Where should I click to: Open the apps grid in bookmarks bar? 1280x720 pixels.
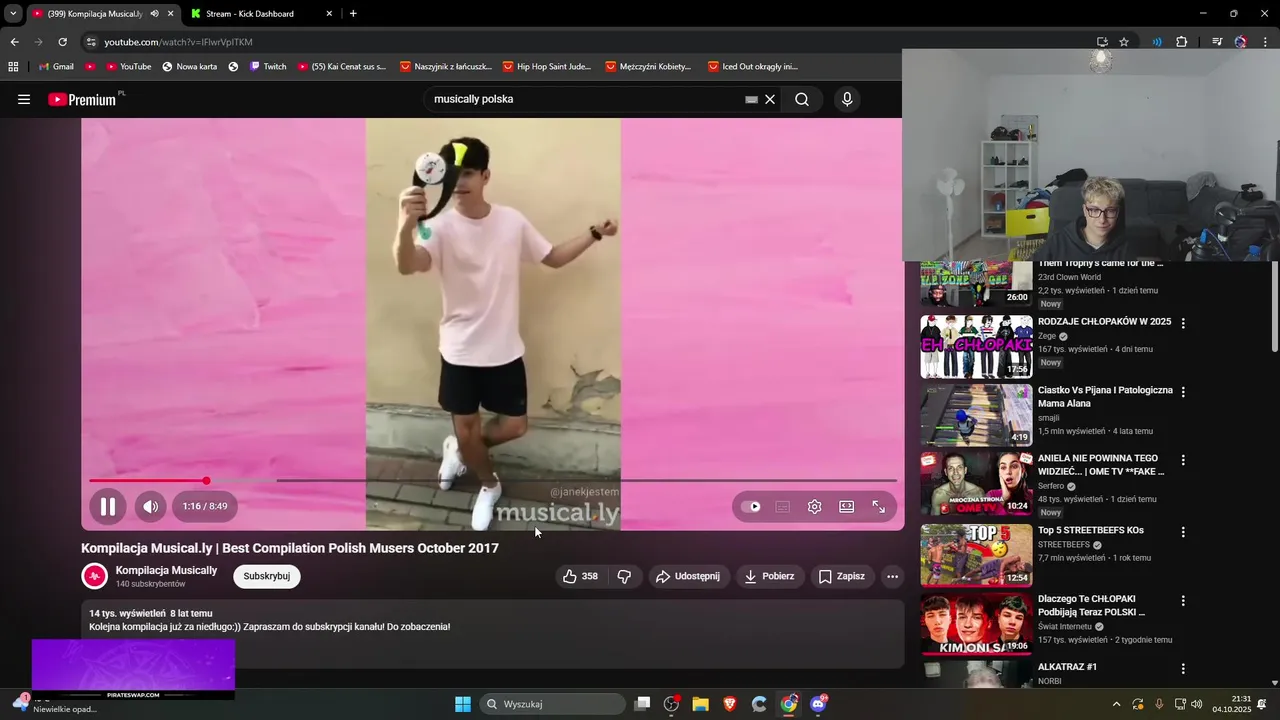click(13, 66)
